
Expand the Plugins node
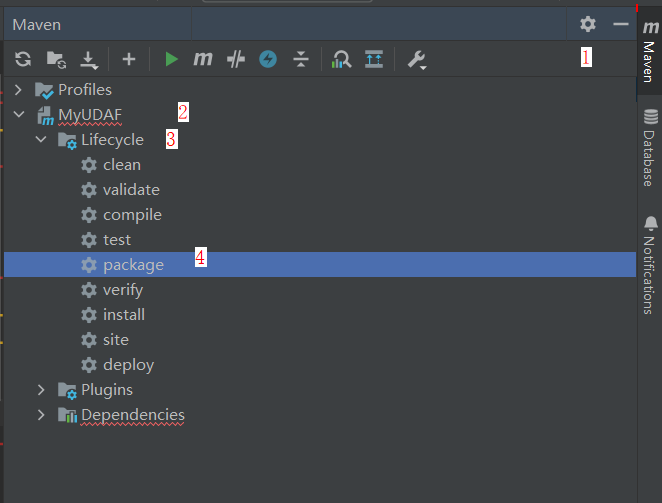coord(41,390)
